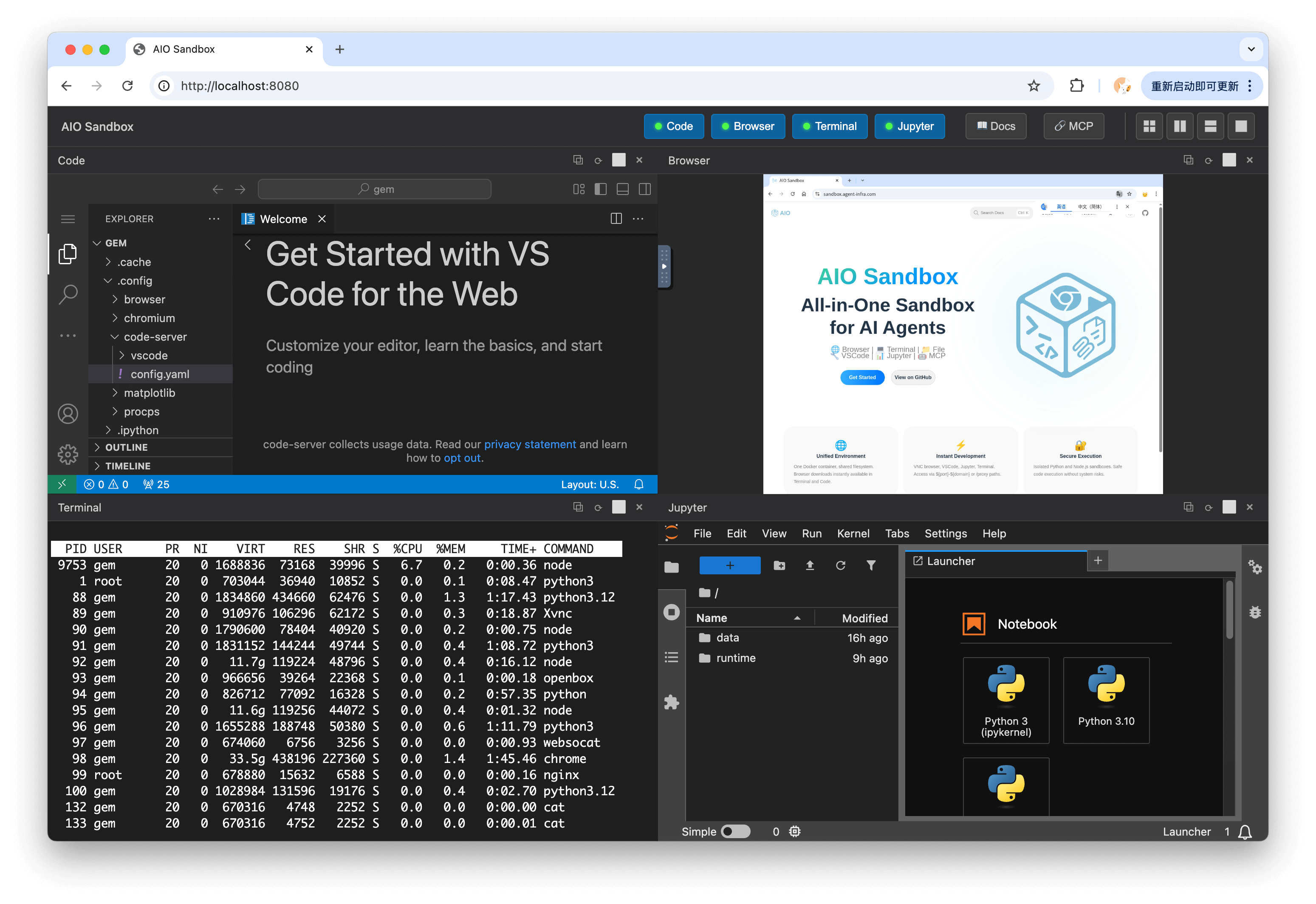The image size is (1316, 904).
Task: Open the Kernel menu in Jupyter
Action: (853, 533)
